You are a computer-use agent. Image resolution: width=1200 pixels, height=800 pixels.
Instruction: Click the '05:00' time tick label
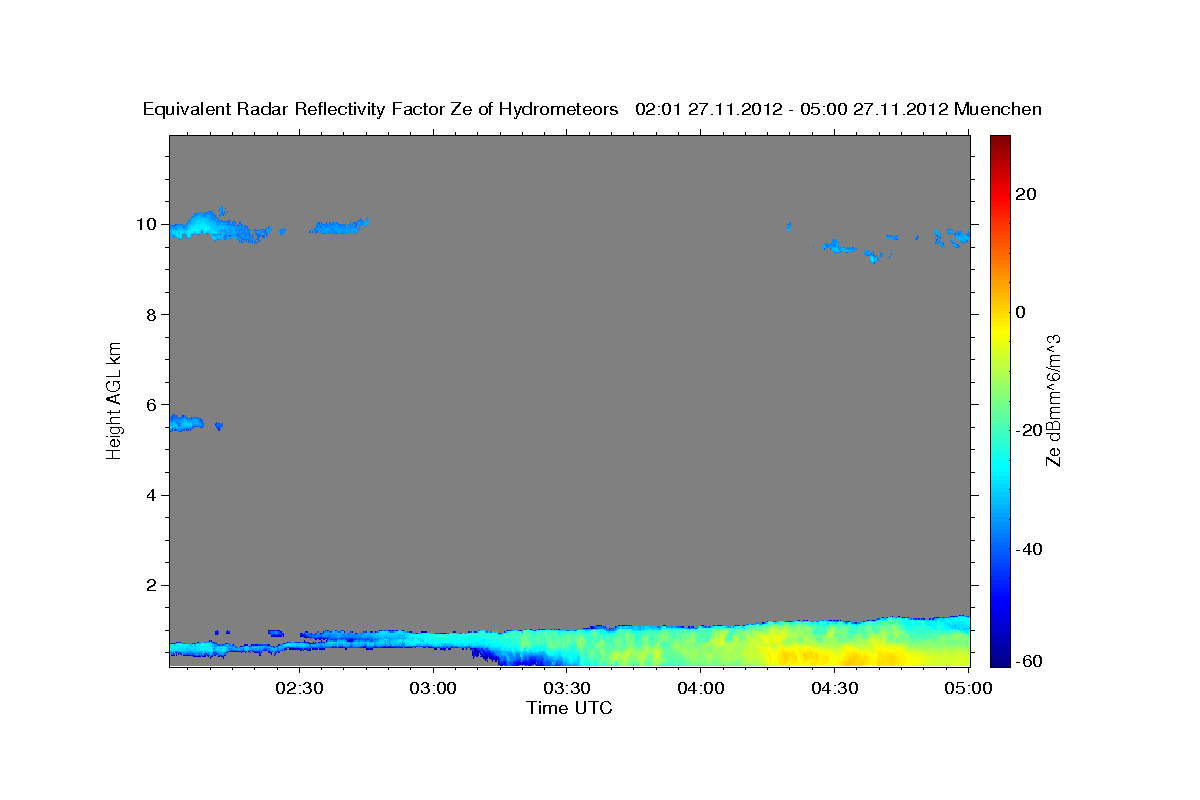(968, 688)
